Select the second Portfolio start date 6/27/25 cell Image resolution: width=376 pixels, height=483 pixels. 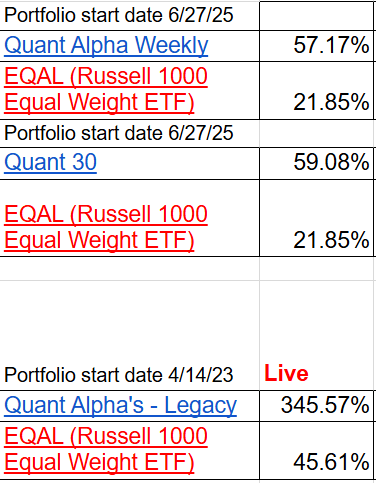(x=130, y=134)
